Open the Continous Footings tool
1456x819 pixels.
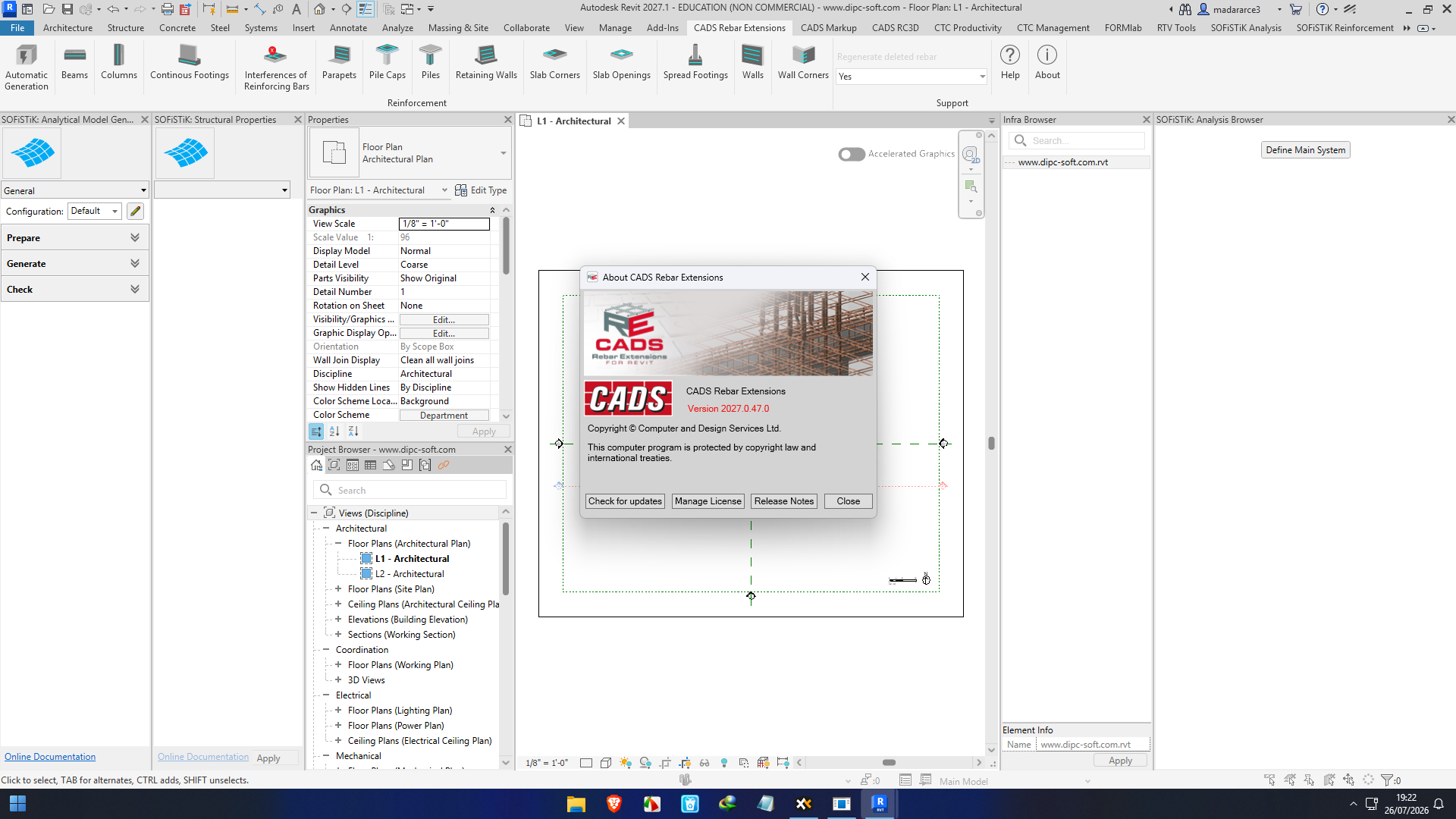point(190,62)
